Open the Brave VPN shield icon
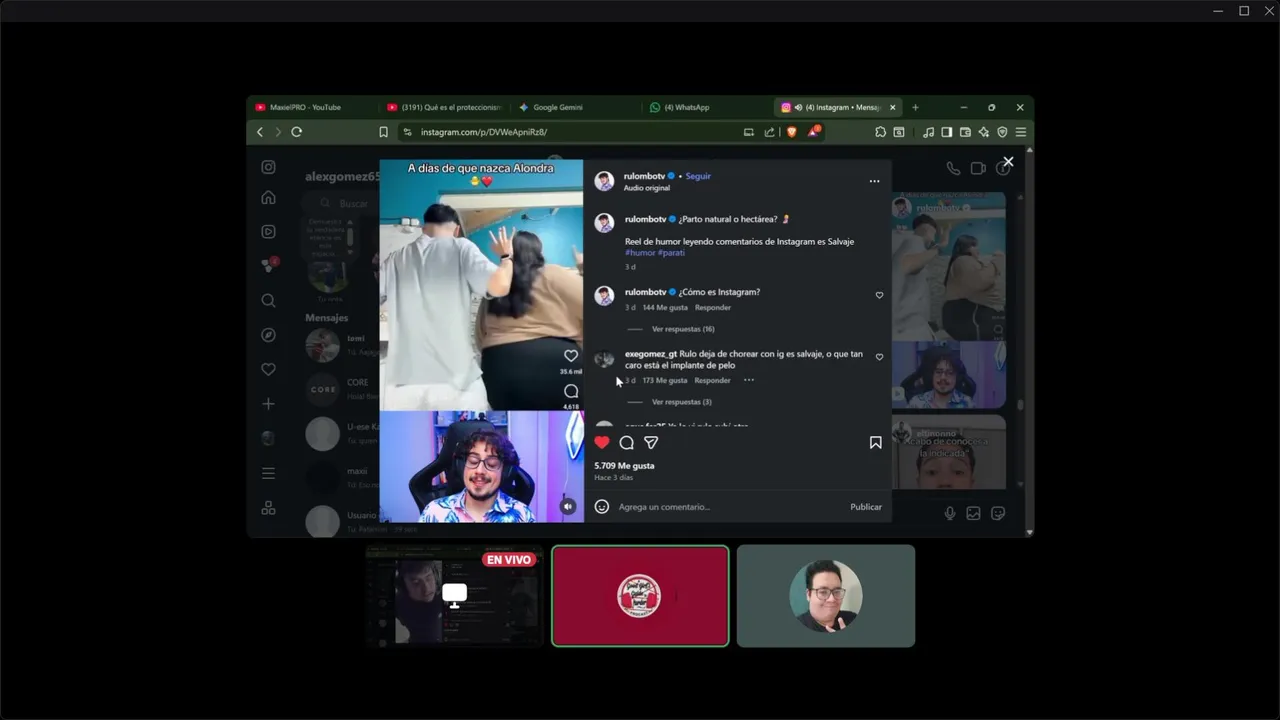This screenshot has width=1280, height=720. (x=1002, y=132)
